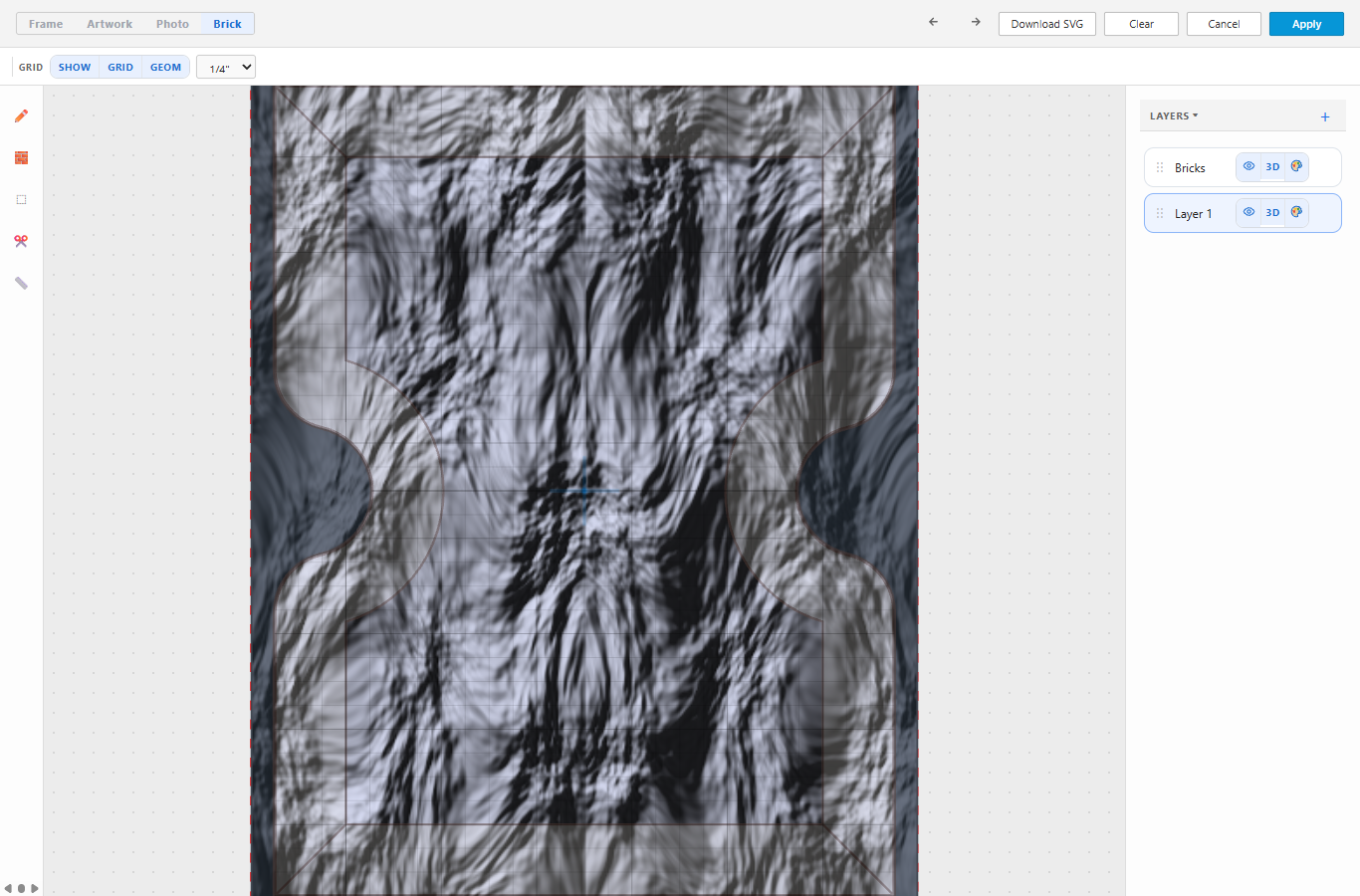The height and width of the screenshot is (896, 1360).
Task: Expand the LAYERS panel menu
Action: point(1174,115)
